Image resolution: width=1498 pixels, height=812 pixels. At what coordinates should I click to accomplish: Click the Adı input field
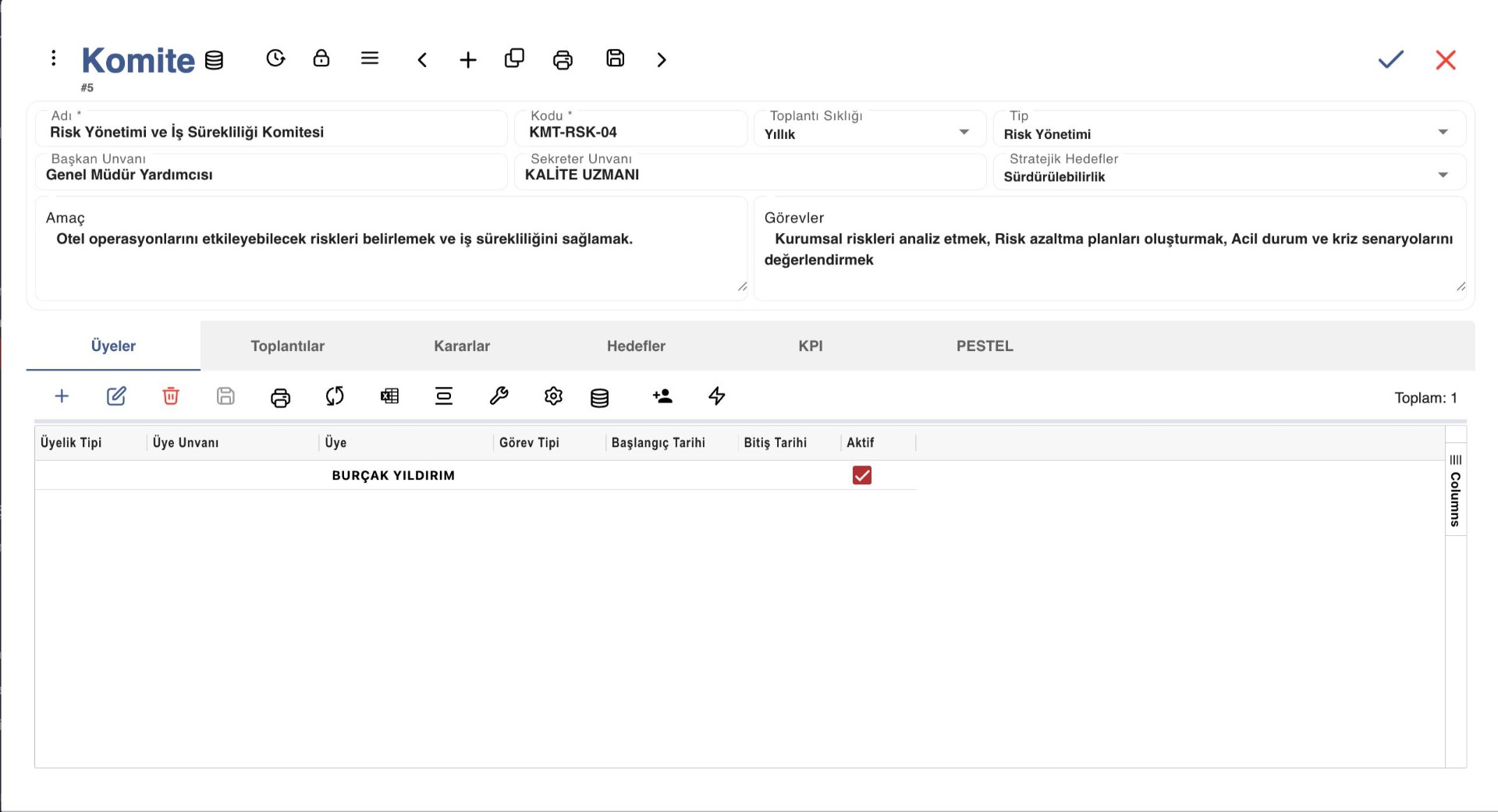click(x=272, y=129)
